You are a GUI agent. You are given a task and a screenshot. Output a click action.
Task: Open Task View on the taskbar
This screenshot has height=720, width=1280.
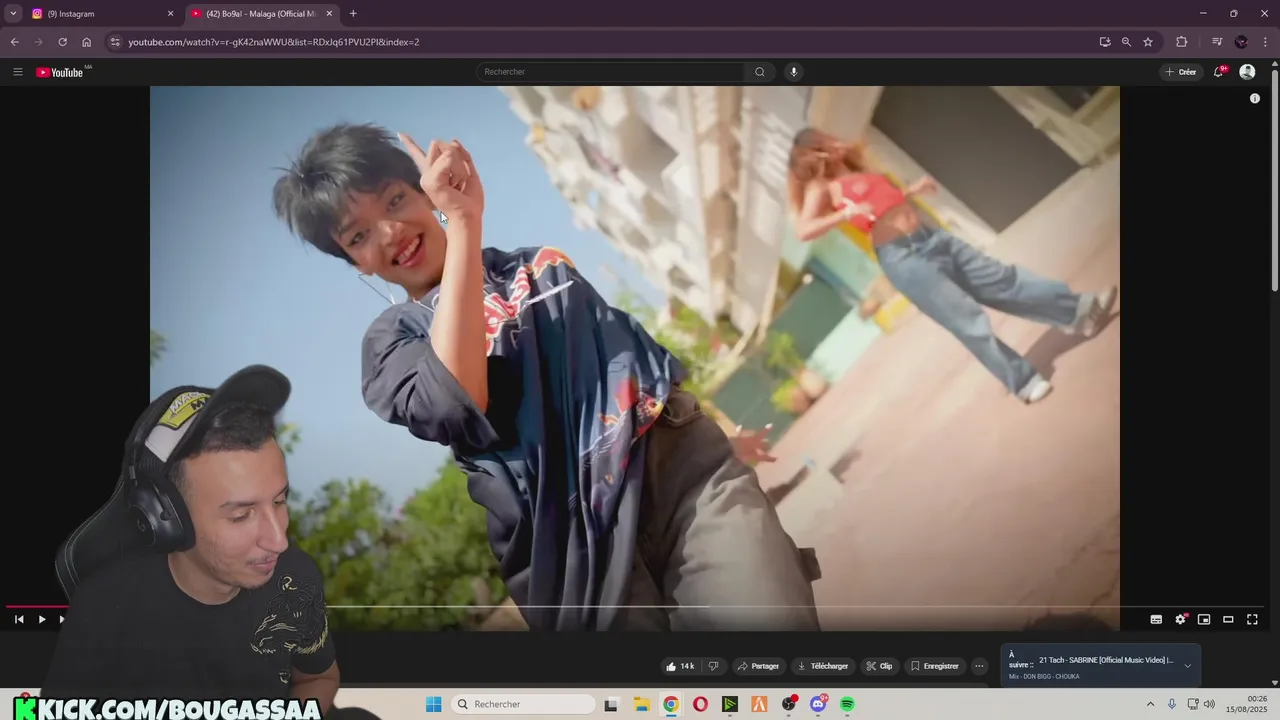pos(611,704)
